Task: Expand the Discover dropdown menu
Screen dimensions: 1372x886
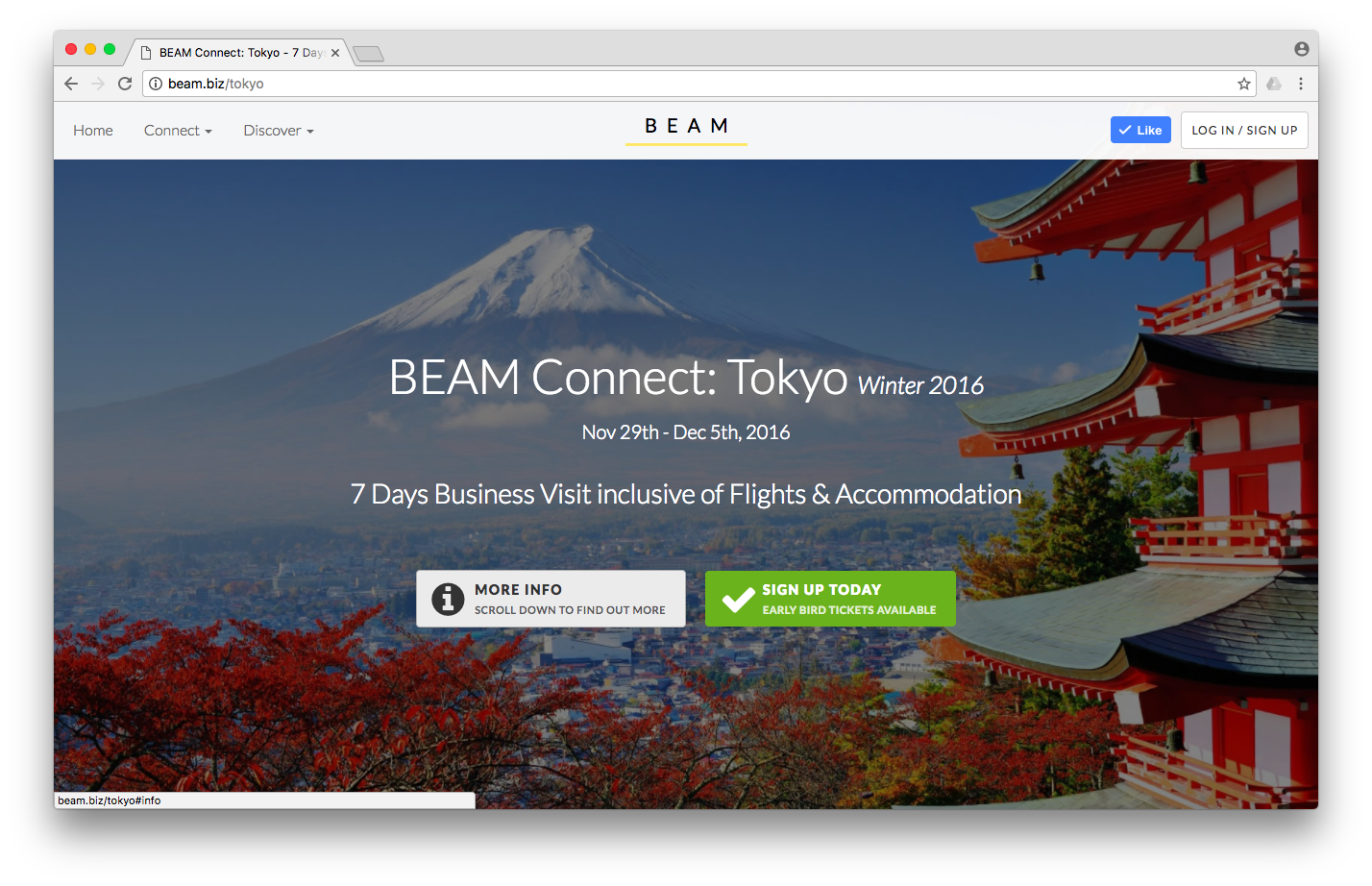Action: pyautogui.click(x=279, y=131)
